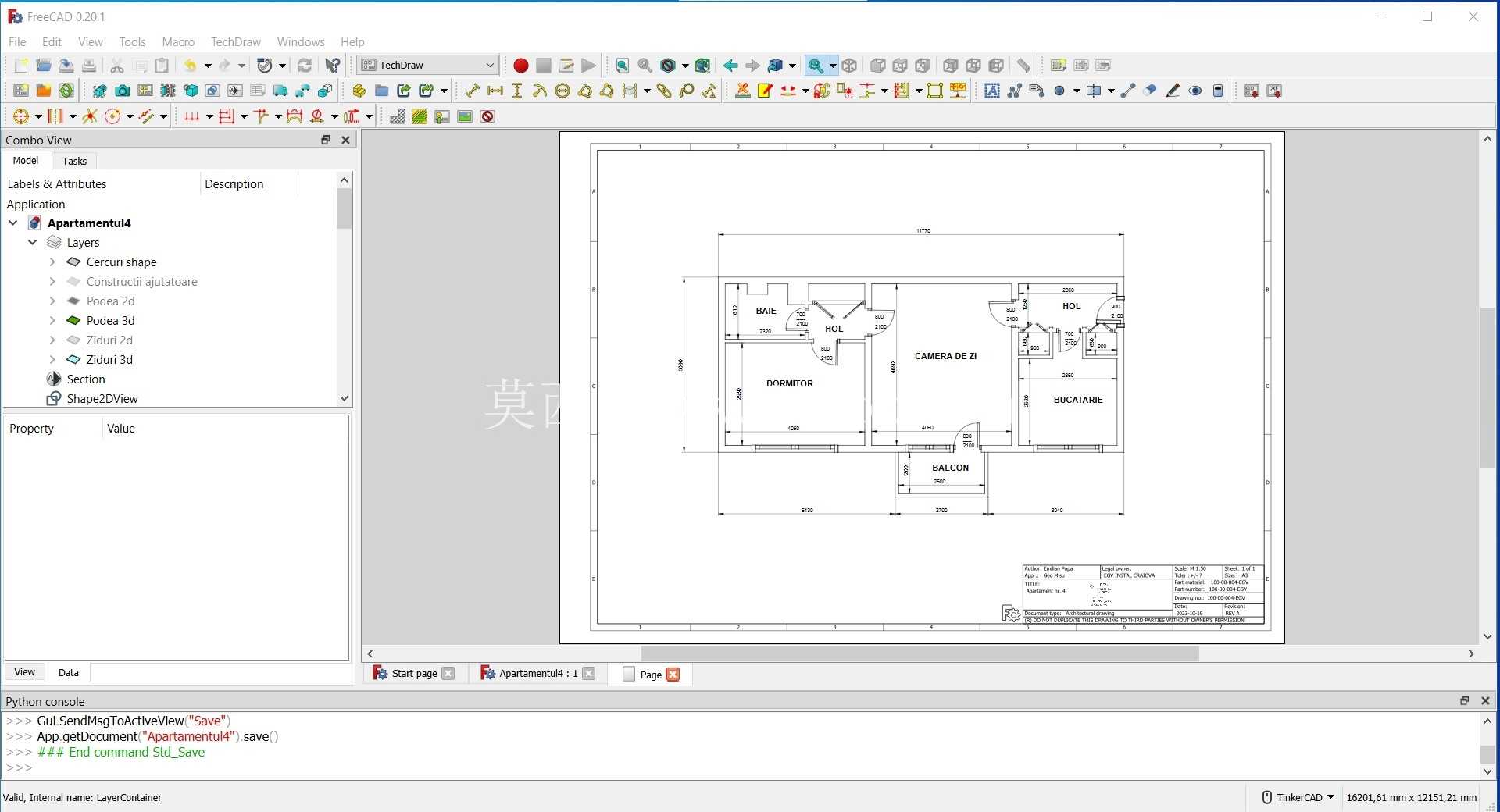Select the angle dimension tool
The height and width of the screenshot is (812, 1500).
585,91
